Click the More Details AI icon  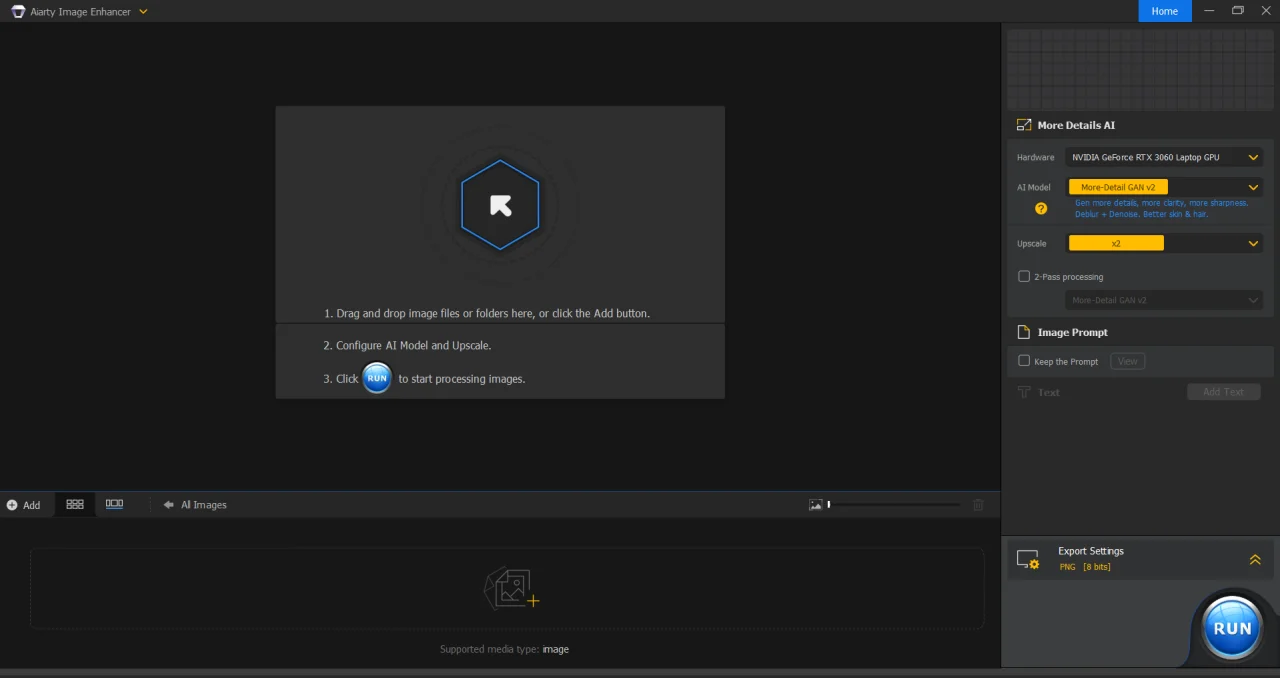pyautogui.click(x=1024, y=125)
